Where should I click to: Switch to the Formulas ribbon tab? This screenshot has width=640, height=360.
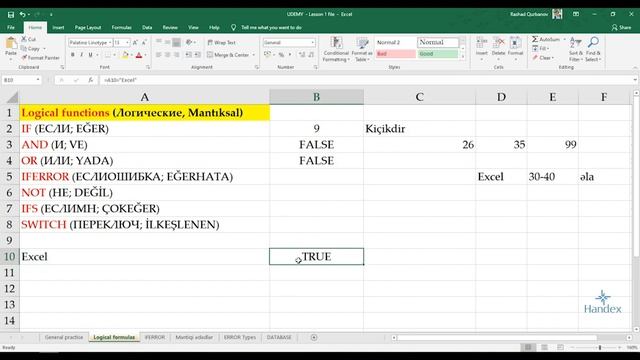click(122, 27)
